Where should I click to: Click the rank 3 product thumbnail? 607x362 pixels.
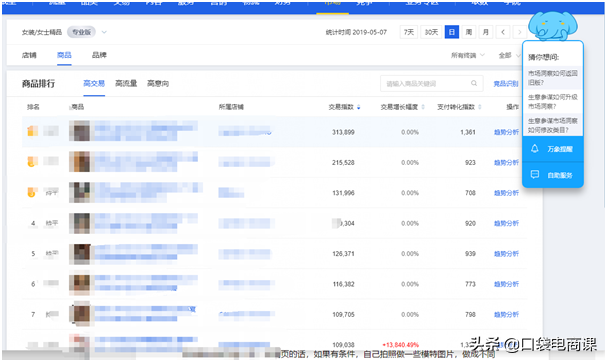[80, 192]
